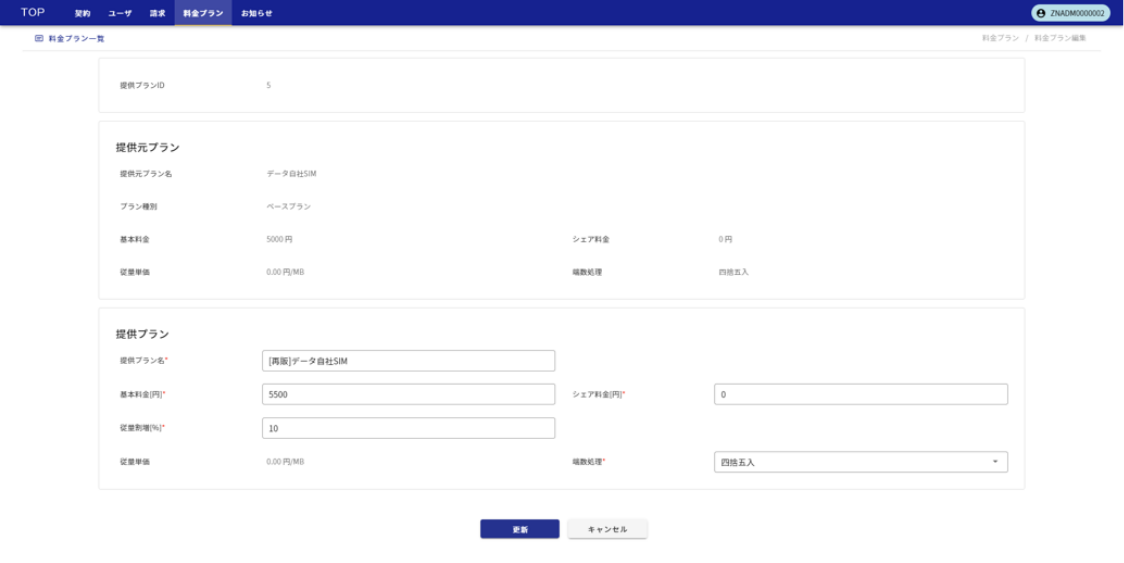Click 提供元プラン 0.00 円/MB value
Image resolution: width=1124 pixels, height=563 pixels.
pos(285,273)
